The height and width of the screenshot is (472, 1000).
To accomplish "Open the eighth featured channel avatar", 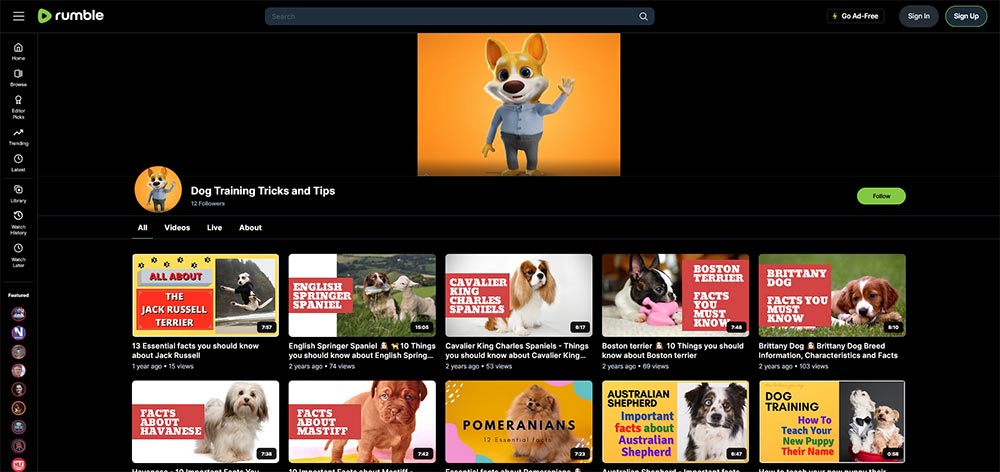I will click(x=18, y=446).
